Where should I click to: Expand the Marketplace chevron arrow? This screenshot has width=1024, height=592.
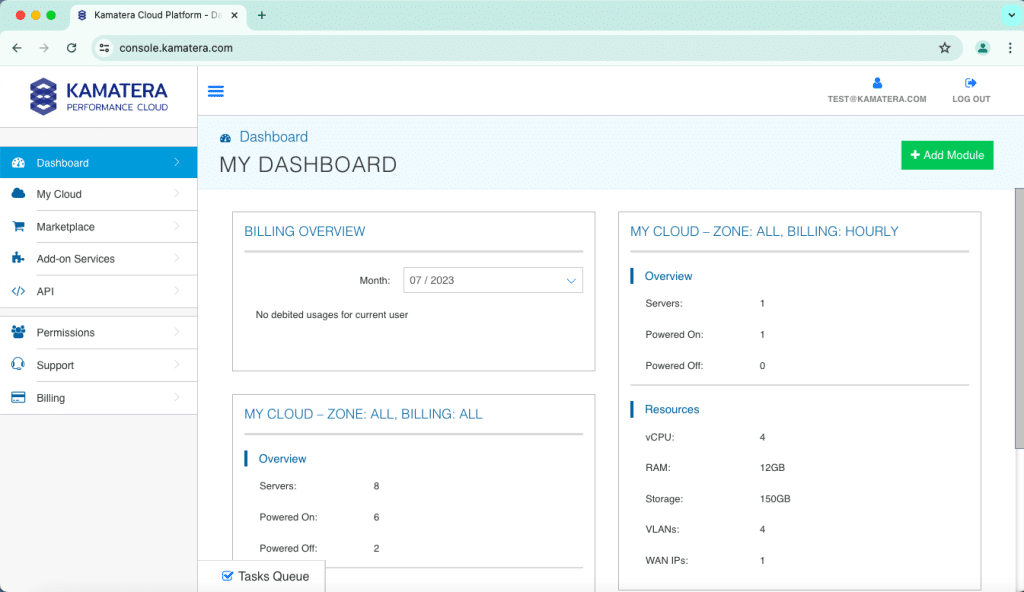pos(176,226)
